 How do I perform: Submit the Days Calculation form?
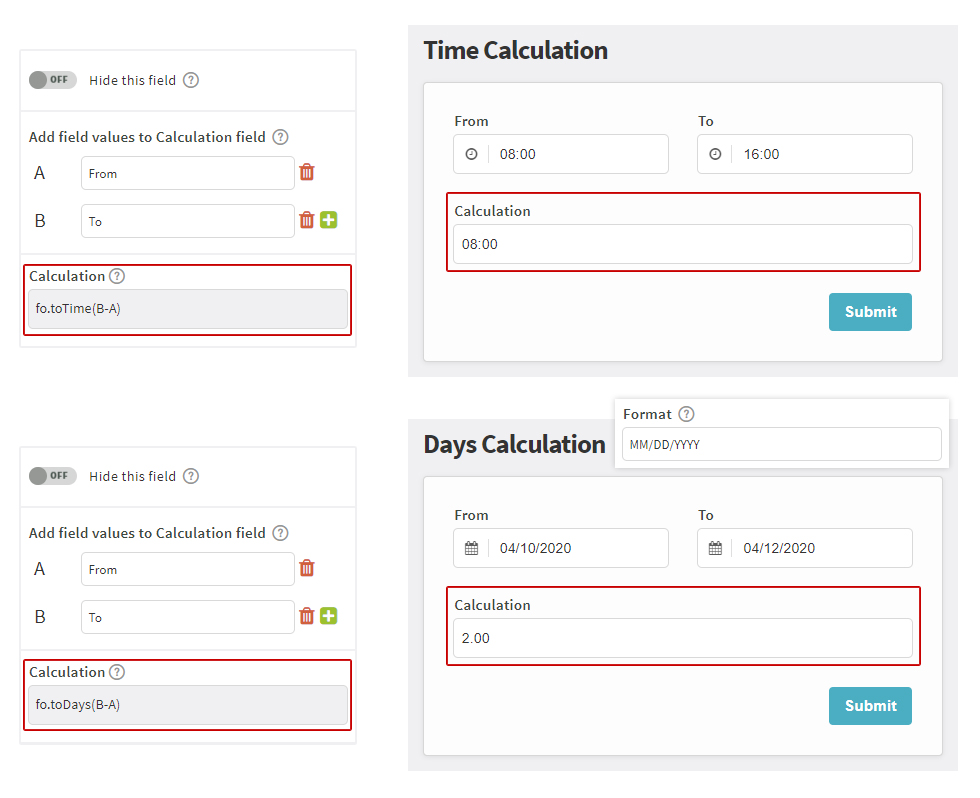pyautogui.click(x=870, y=705)
